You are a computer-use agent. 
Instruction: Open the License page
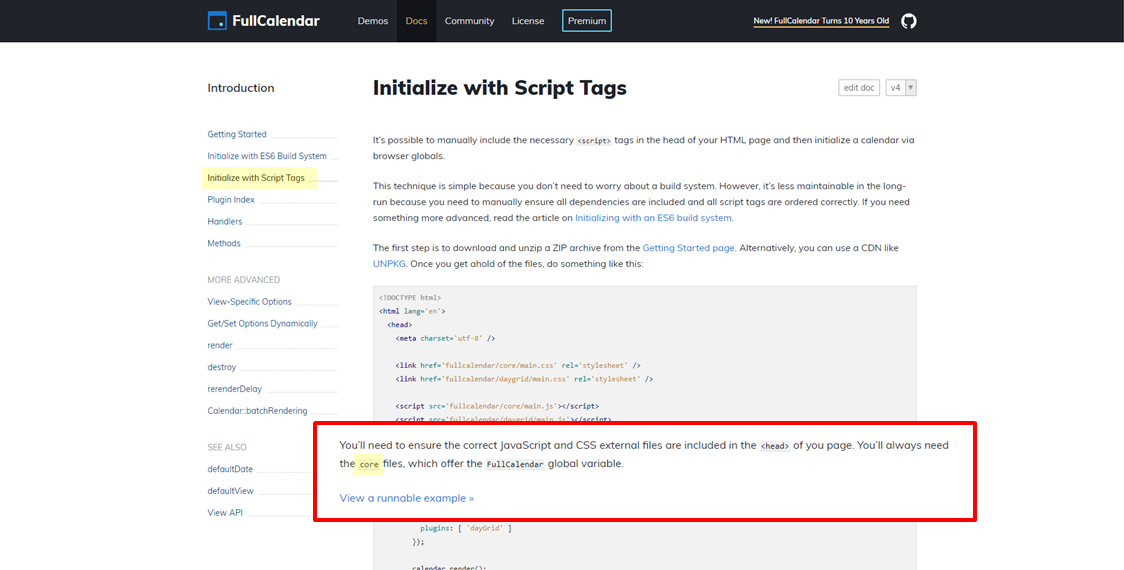[x=528, y=21]
